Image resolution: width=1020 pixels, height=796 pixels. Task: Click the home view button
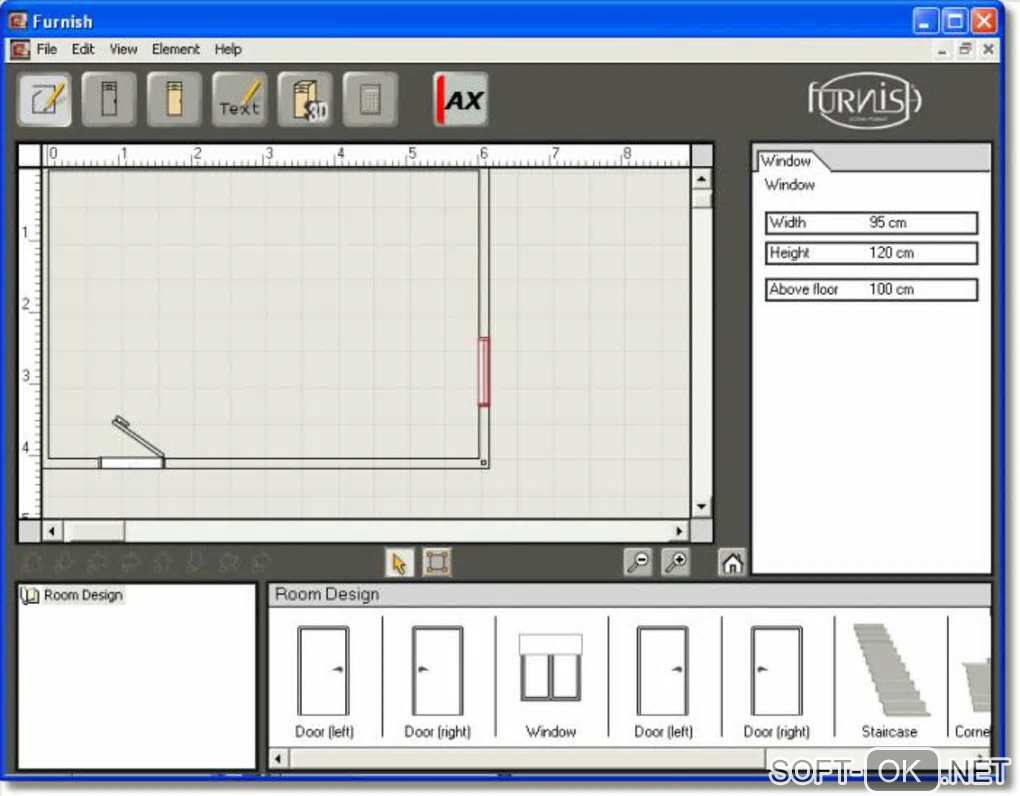pos(732,563)
